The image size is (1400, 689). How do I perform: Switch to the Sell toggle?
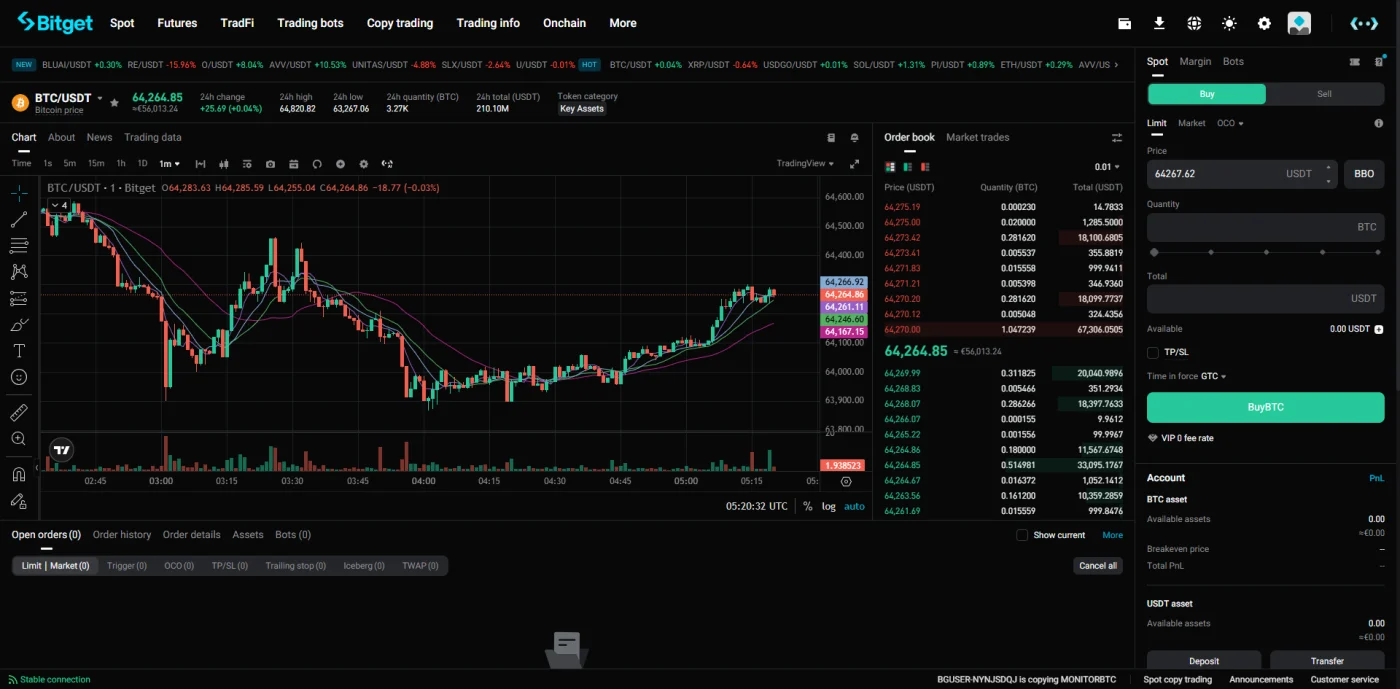click(x=1324, y=94)
